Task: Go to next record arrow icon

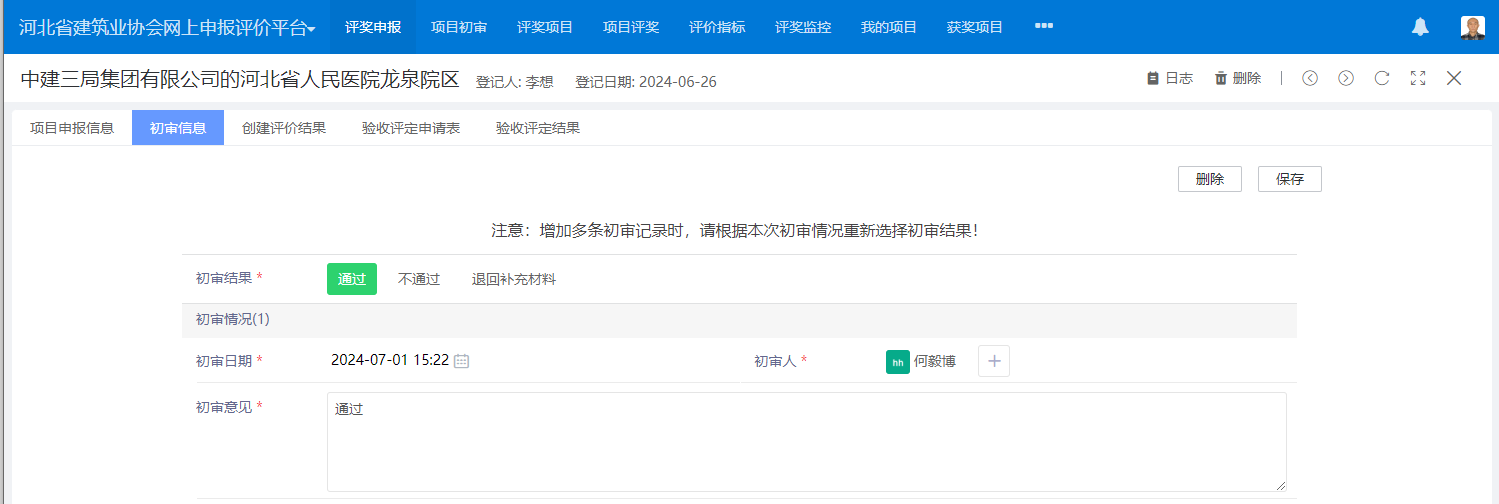Action: (x=1346, y=78)
